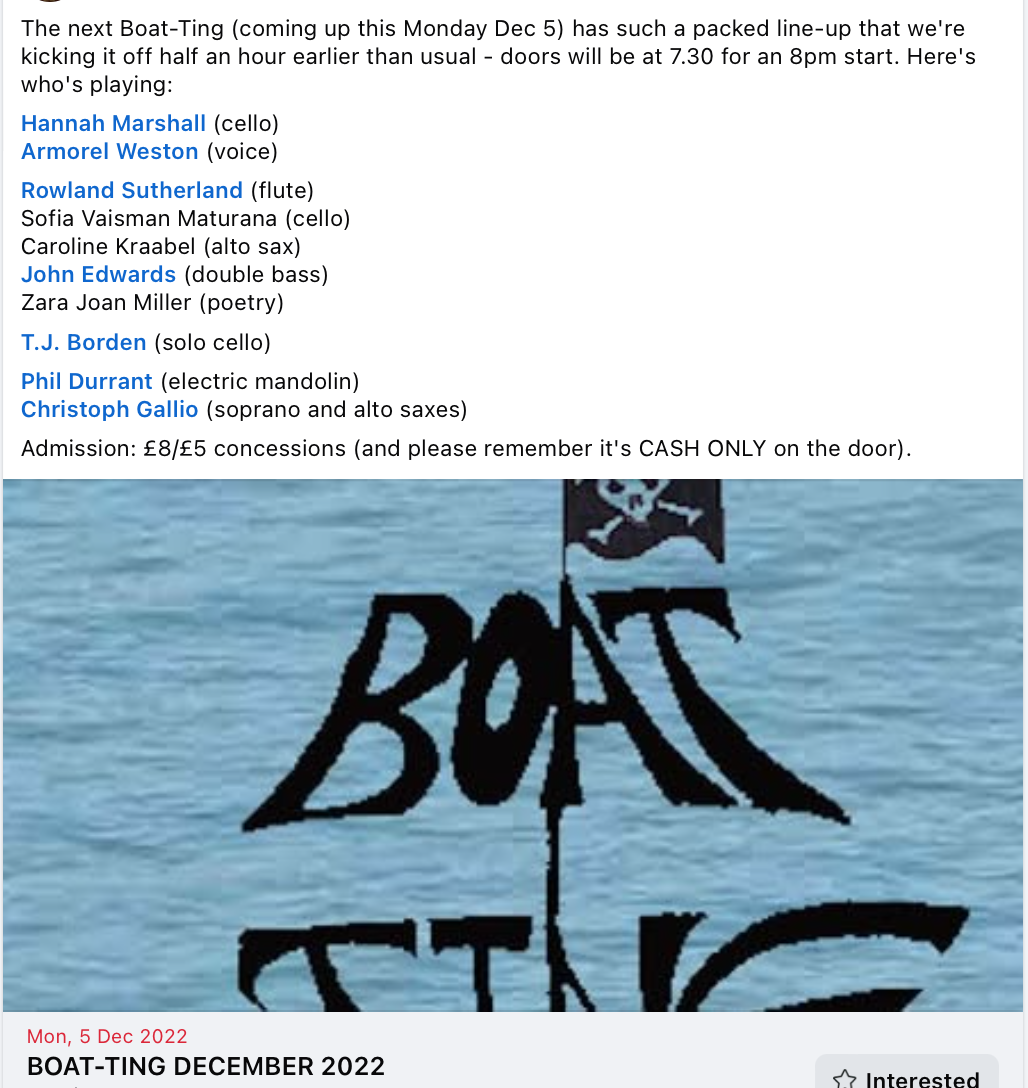
Task: Click the Sofia Vaisman Maturana (cello) text line
Action: 185,219
